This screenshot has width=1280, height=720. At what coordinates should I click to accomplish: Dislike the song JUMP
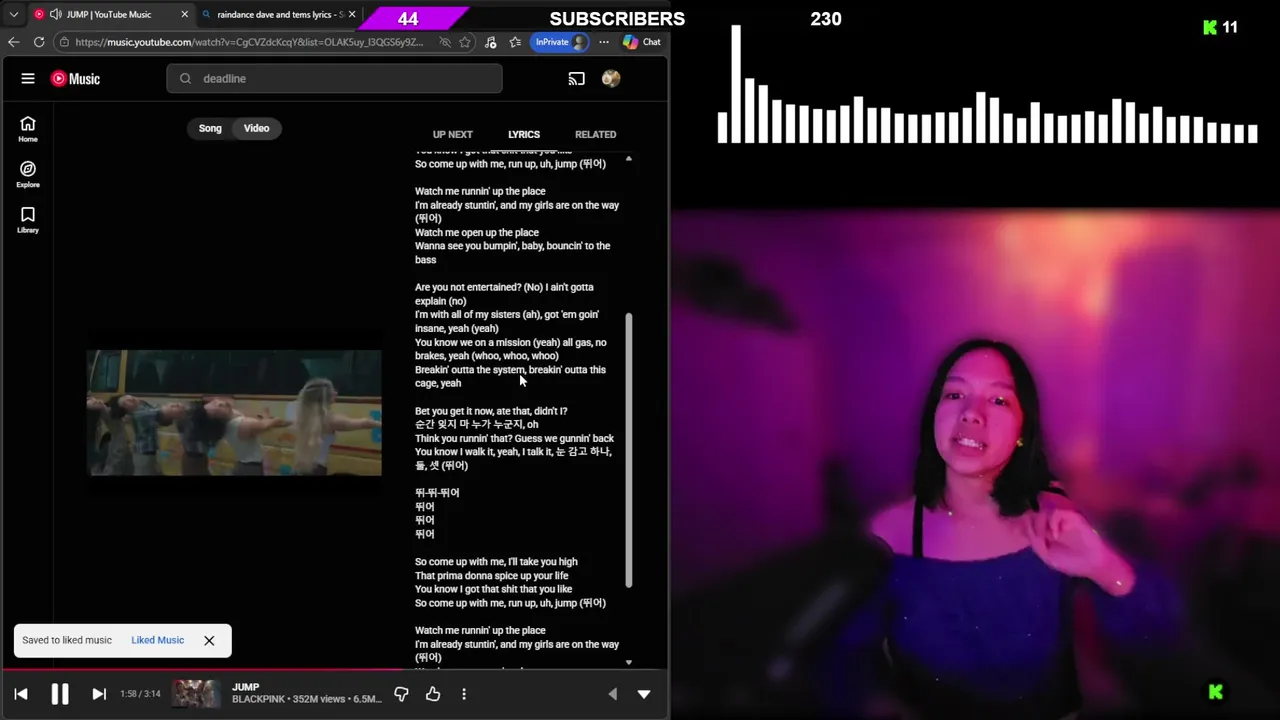click(x=401, y=694)
